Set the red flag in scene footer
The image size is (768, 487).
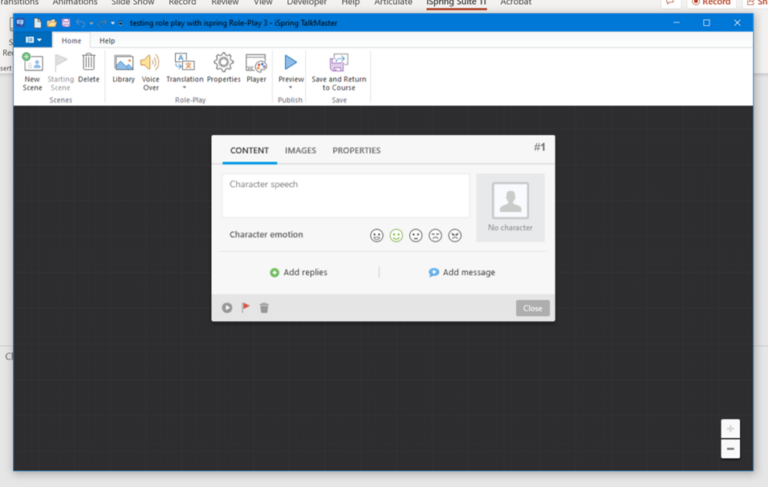click(246, 308)
